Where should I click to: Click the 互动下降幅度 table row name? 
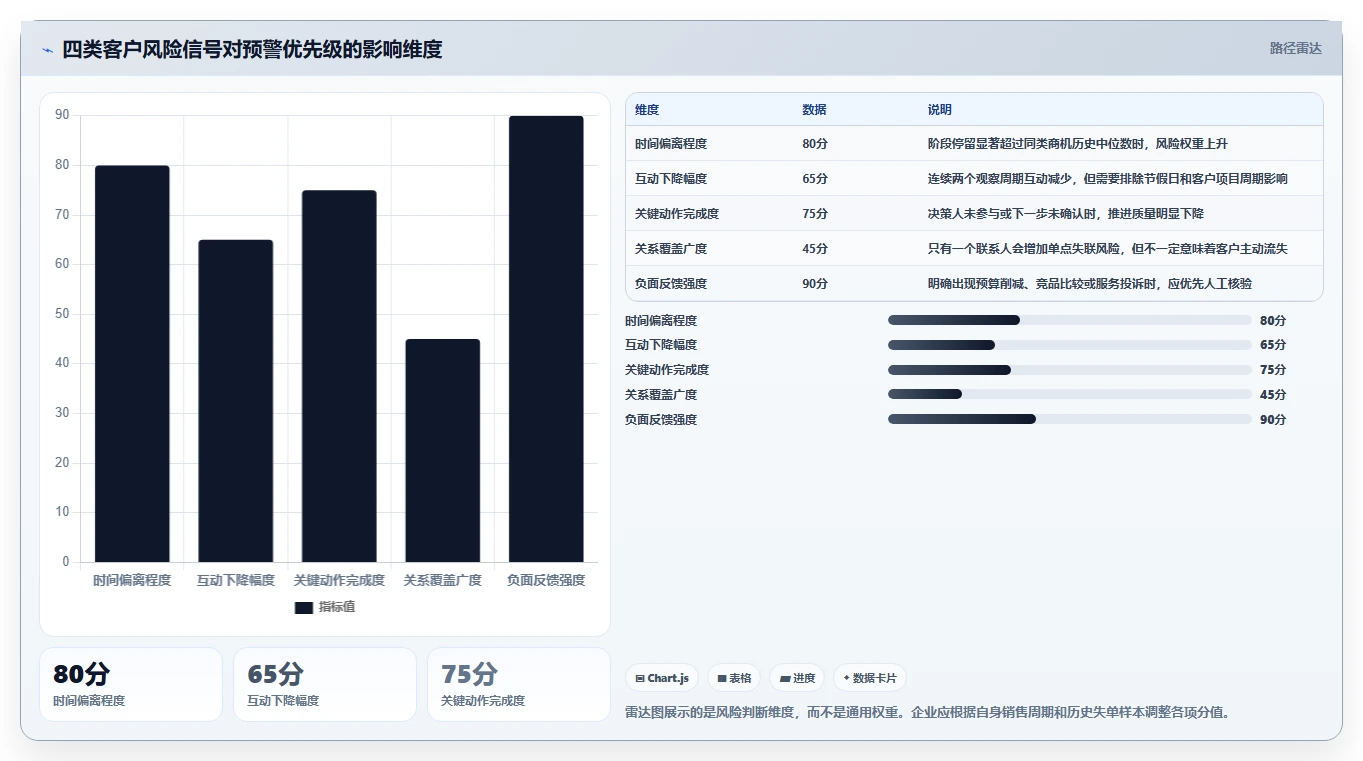click(671, 179)
